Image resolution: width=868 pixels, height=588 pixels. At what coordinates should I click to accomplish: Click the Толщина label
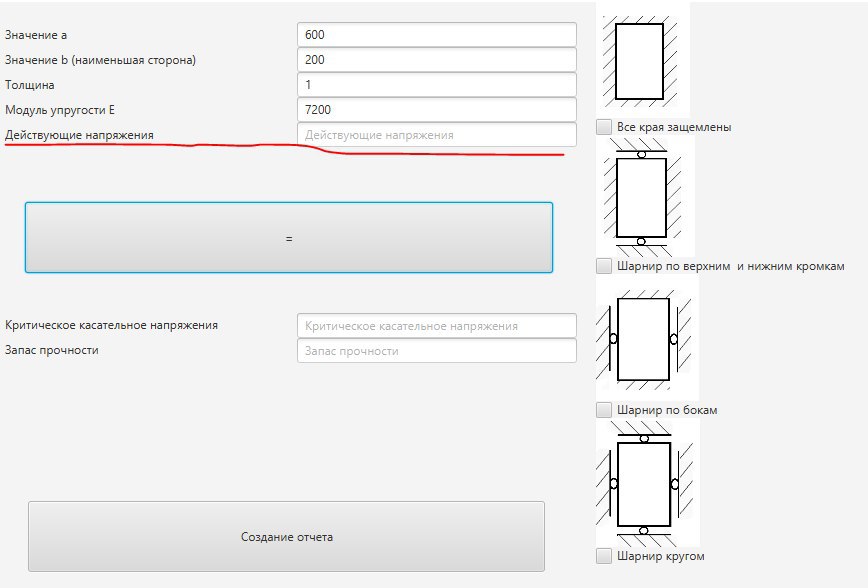tap(29, 85)
